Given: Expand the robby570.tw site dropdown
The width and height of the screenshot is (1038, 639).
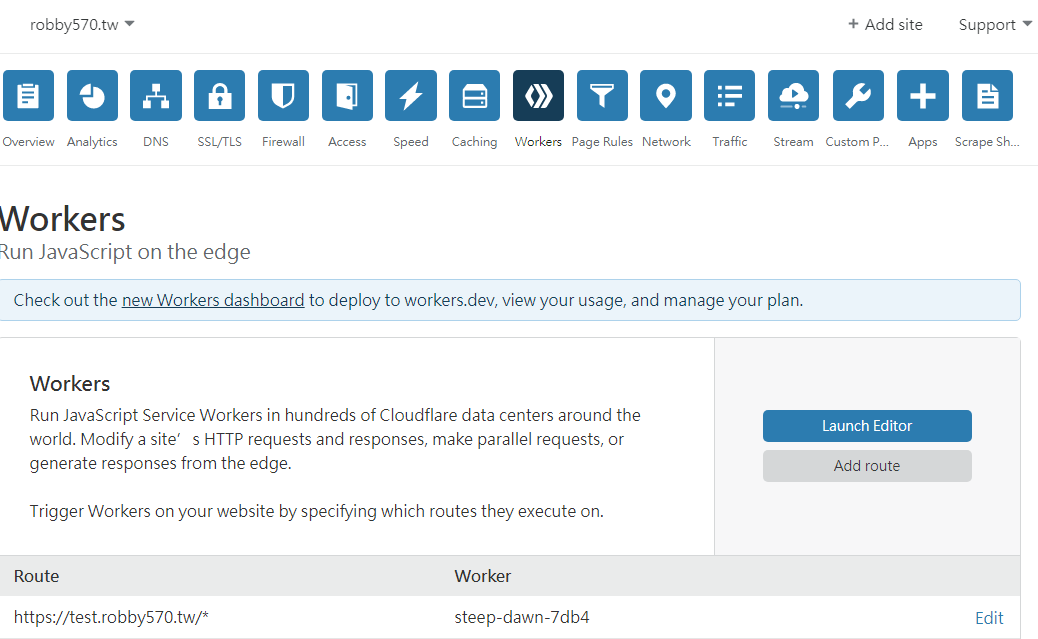Looking at the screenshot, I should (x=82, y=25).
